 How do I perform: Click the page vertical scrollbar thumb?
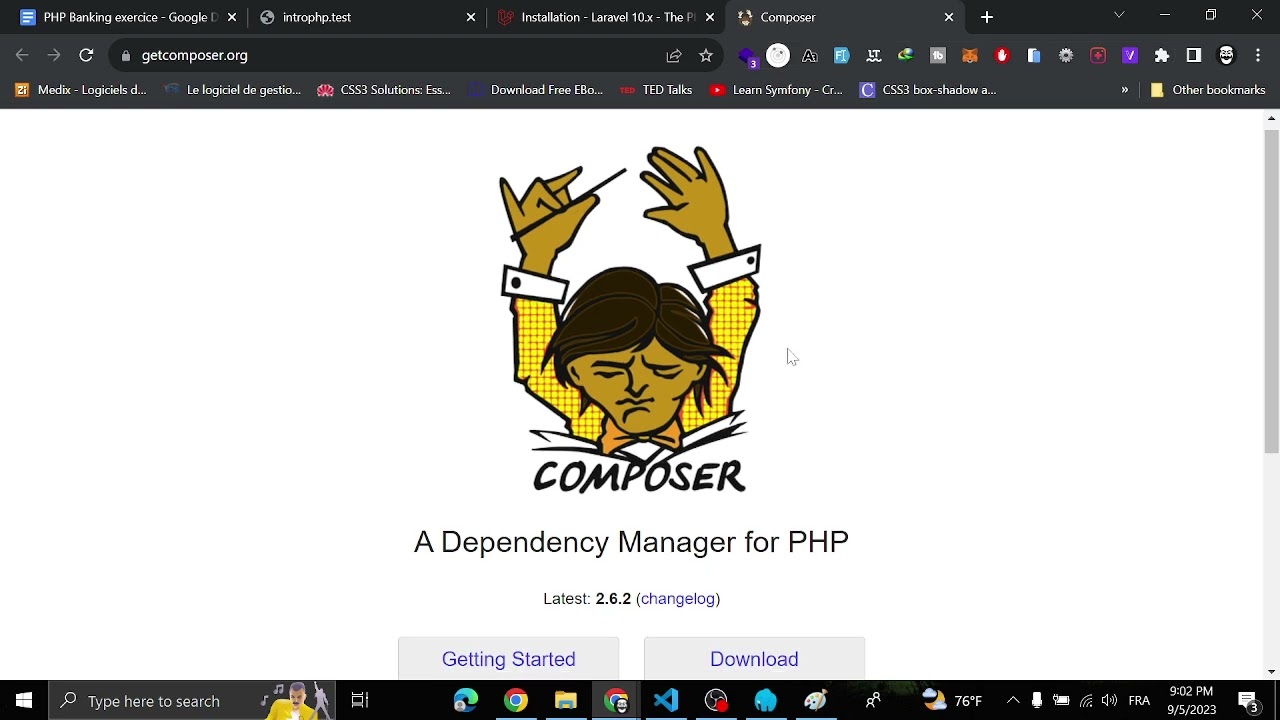click(x=1271, y=290)
